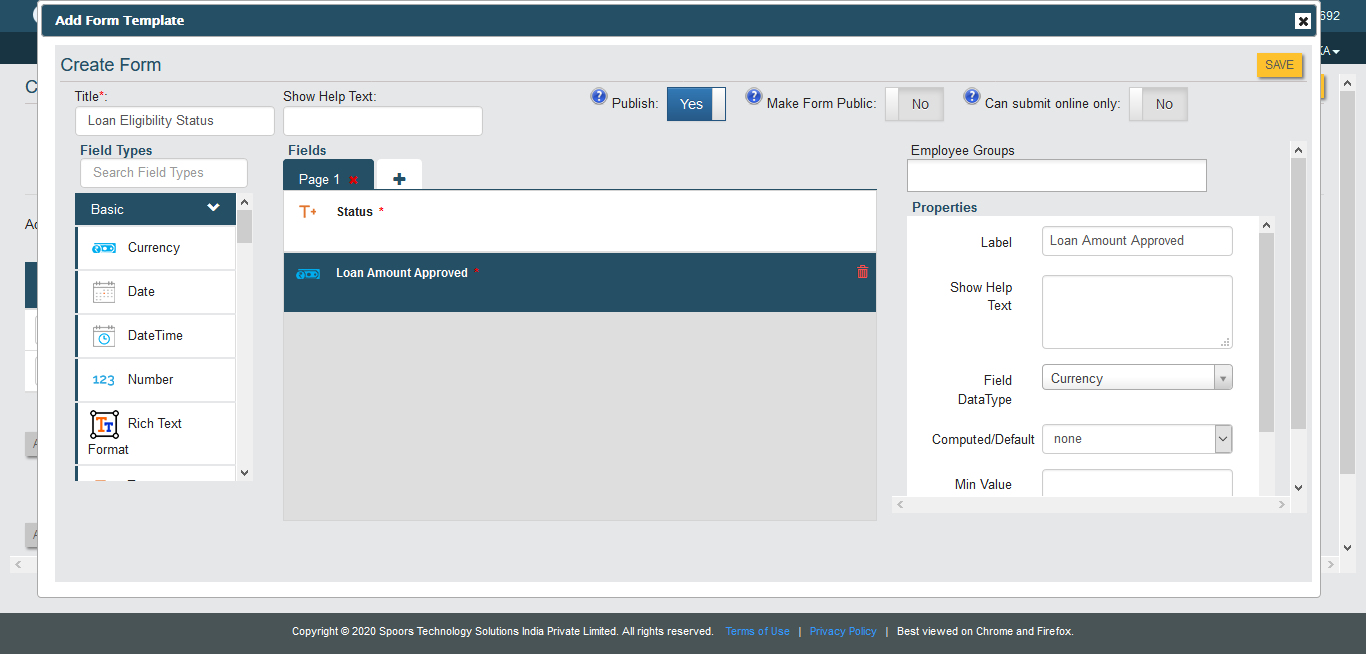Toggle Make Form Public switch
The height and width of the screenshot is (654, 1366).
914,104
